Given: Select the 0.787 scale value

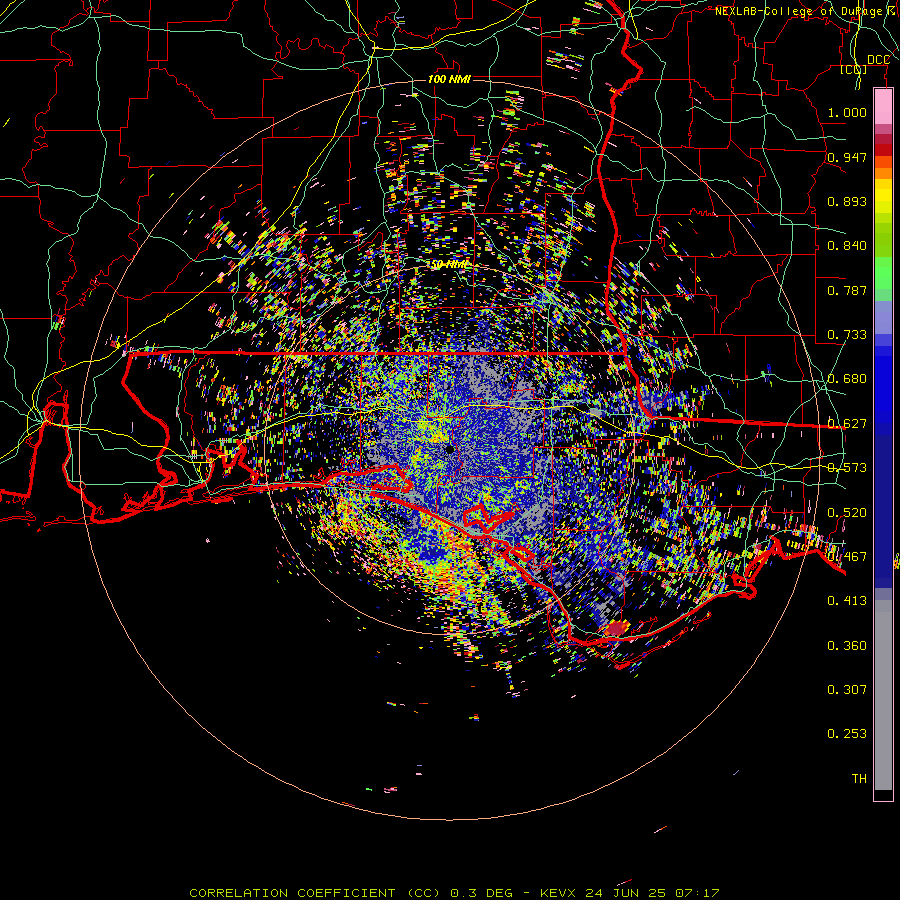Looking at the screenshot, I should (x=847, y=290).
